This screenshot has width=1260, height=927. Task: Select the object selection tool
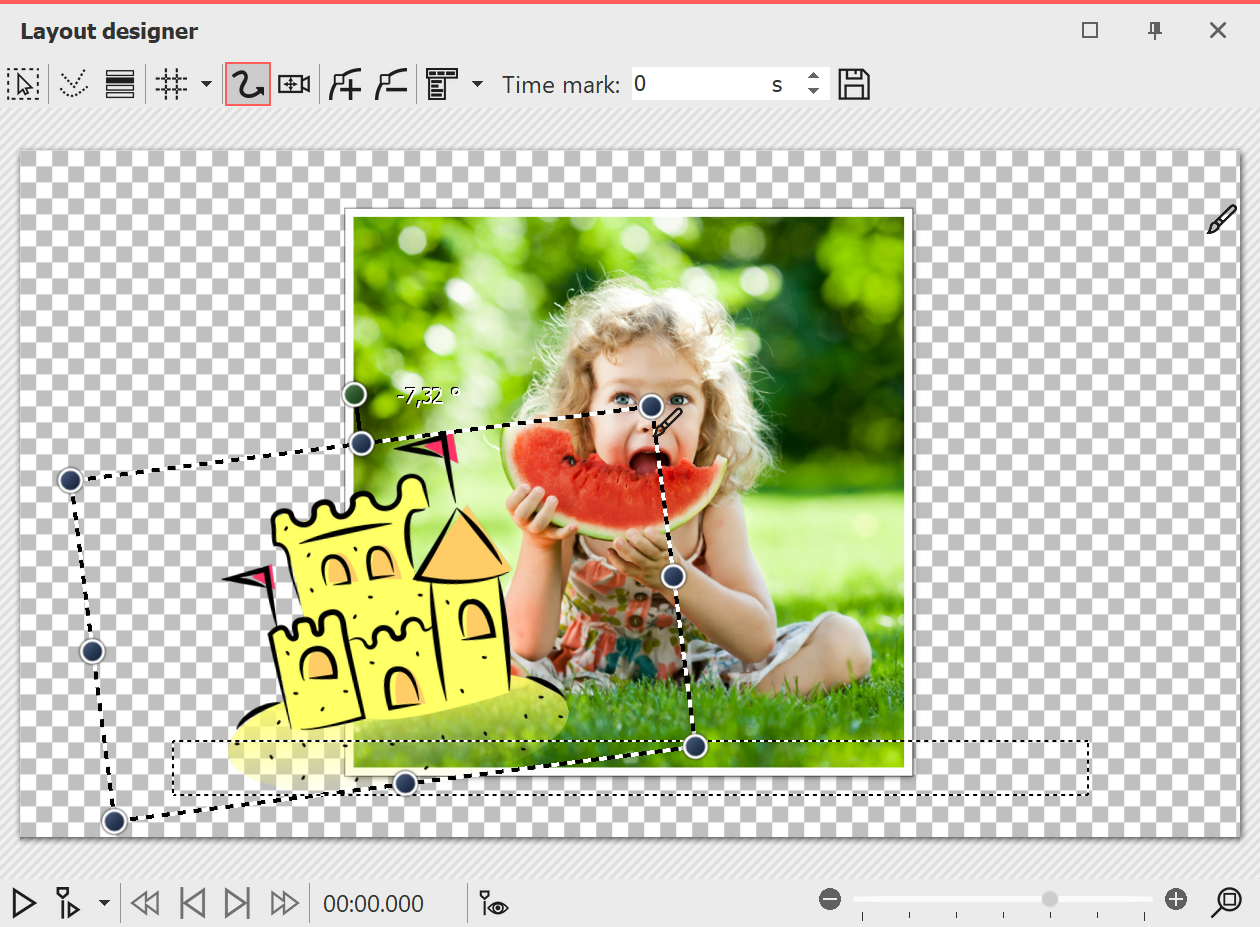24,84
